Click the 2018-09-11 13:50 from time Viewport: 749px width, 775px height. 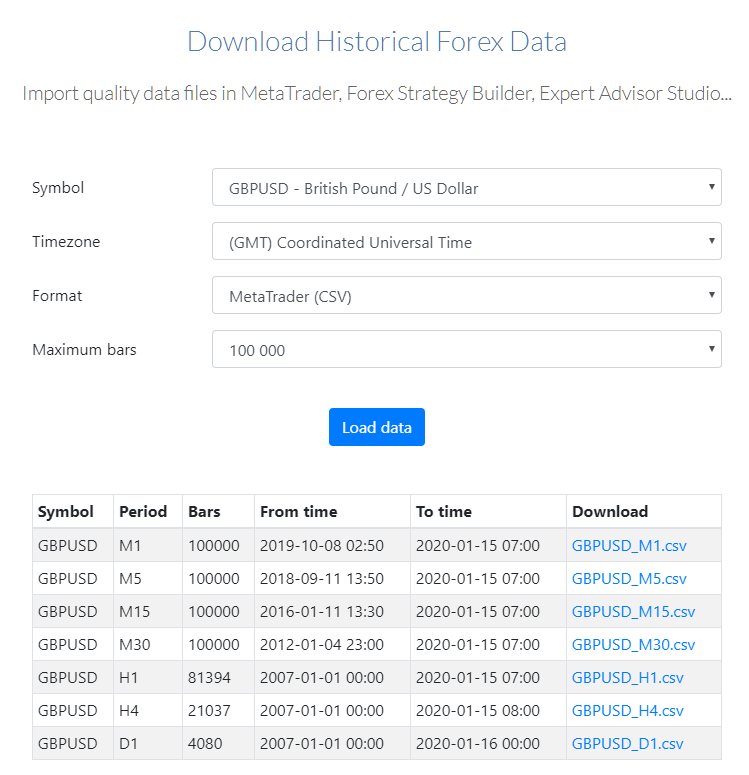coord(322,579)
